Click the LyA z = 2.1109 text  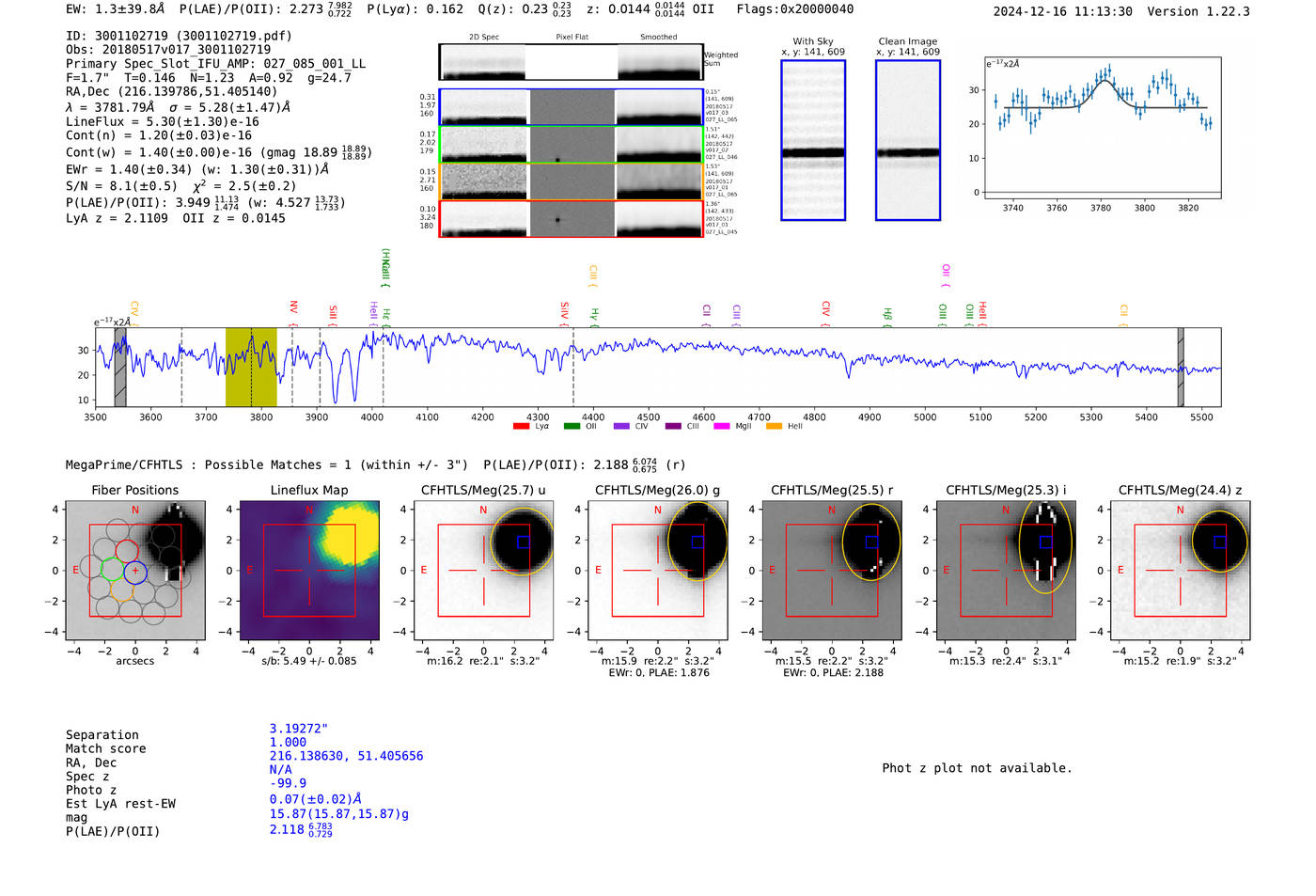(x=117, y=218)
